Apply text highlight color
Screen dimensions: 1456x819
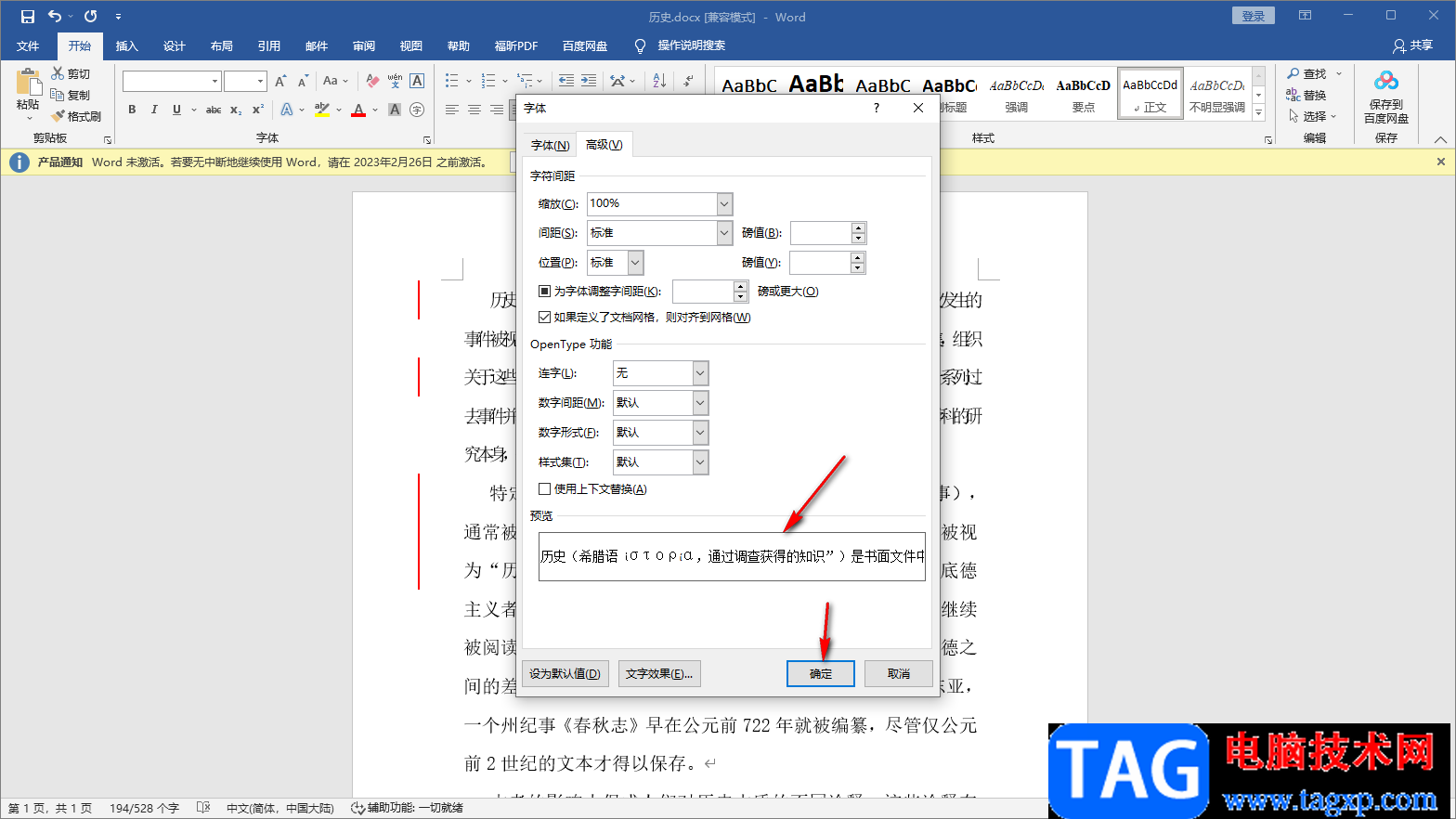(322, 110)
